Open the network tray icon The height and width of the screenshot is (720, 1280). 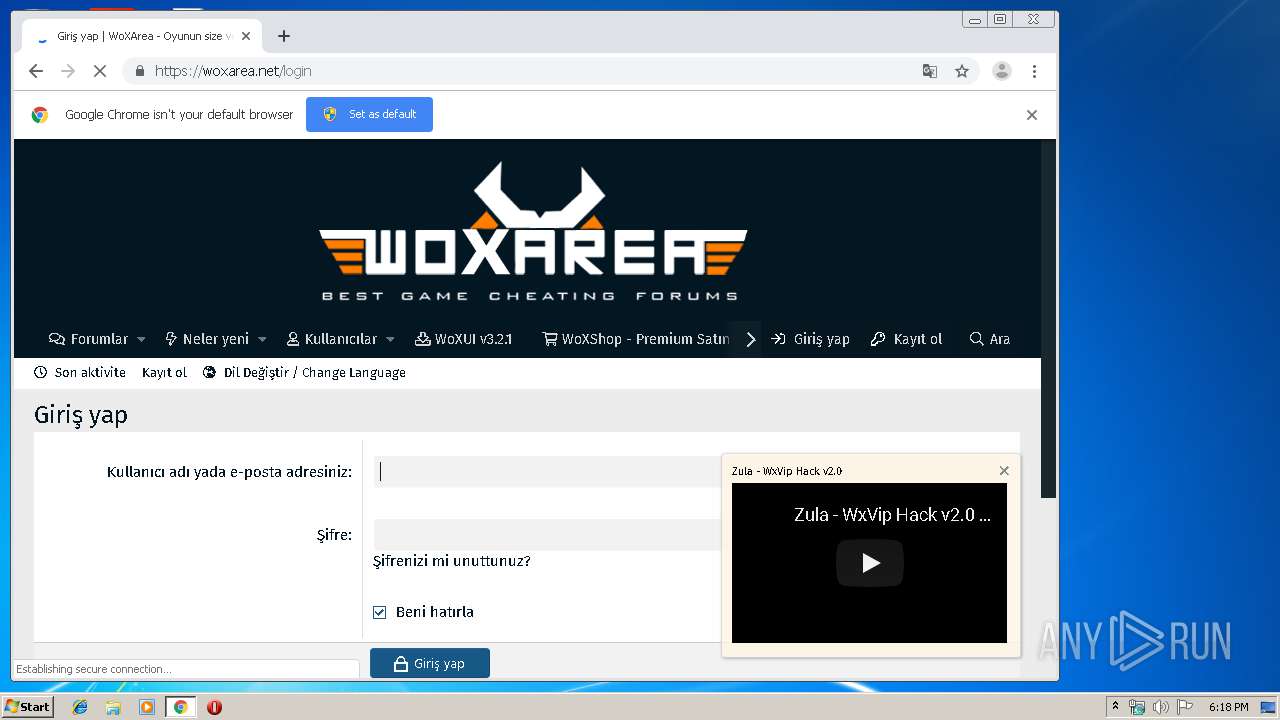click(x=1137, y=707)
